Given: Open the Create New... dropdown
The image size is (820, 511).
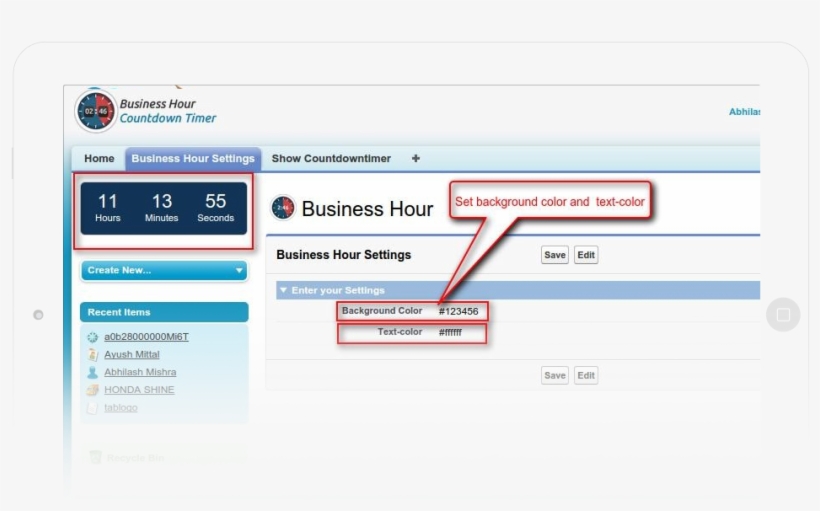Looking at the screenshot, I should 164,270.
